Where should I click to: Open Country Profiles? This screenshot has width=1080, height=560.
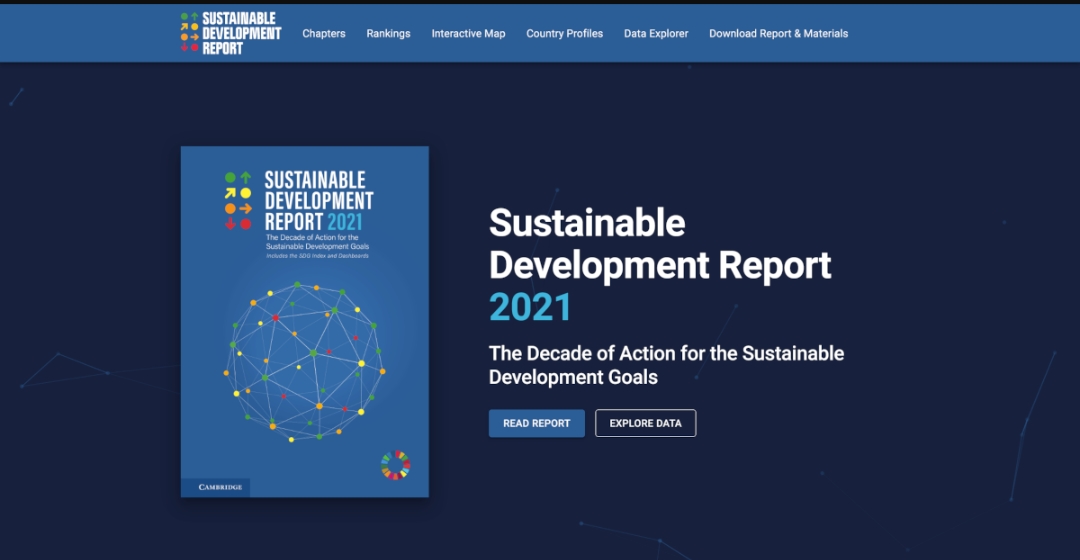click(564, 33)
